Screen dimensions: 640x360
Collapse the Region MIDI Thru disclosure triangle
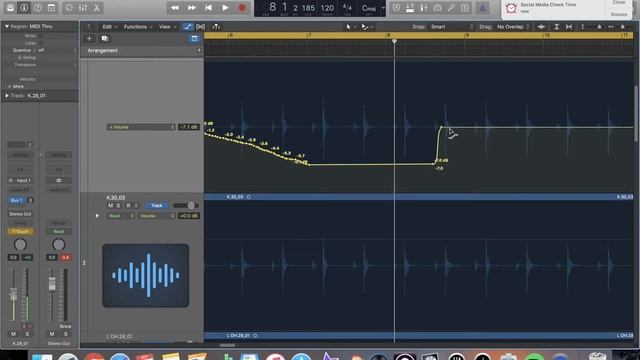click(7, 27)
